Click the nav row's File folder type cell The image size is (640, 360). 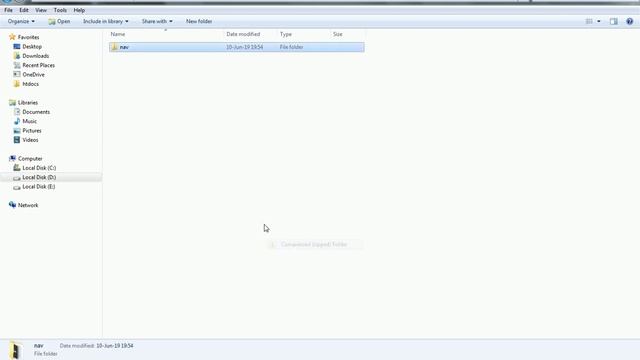[x=291, y=47]
